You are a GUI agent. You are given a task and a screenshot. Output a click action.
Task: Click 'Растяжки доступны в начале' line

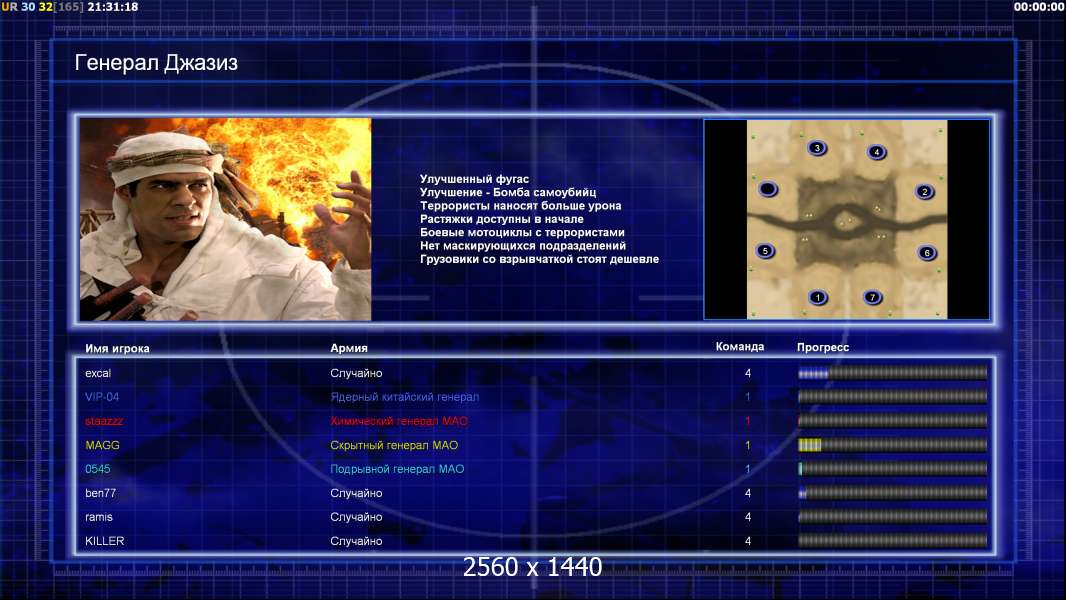pos(501,219)
